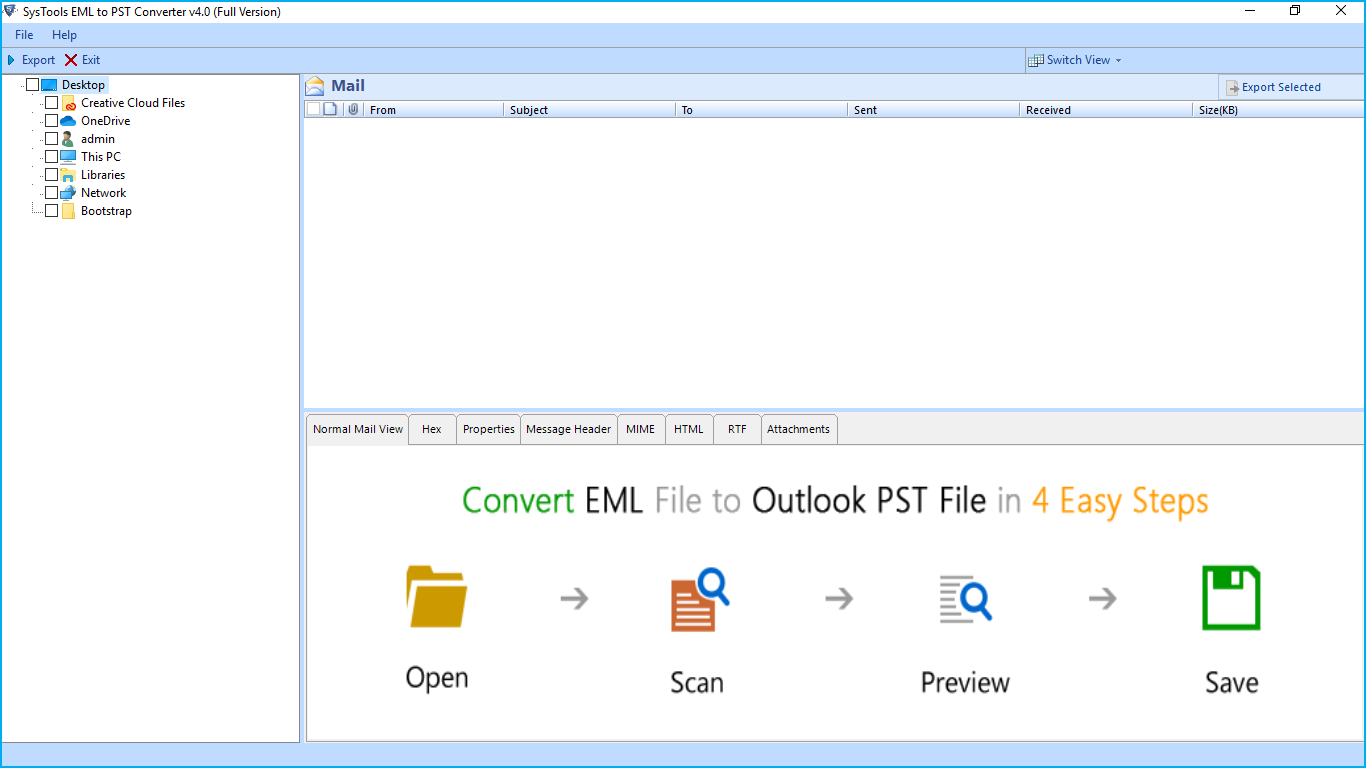Click the admin user icon

(68, 139)
